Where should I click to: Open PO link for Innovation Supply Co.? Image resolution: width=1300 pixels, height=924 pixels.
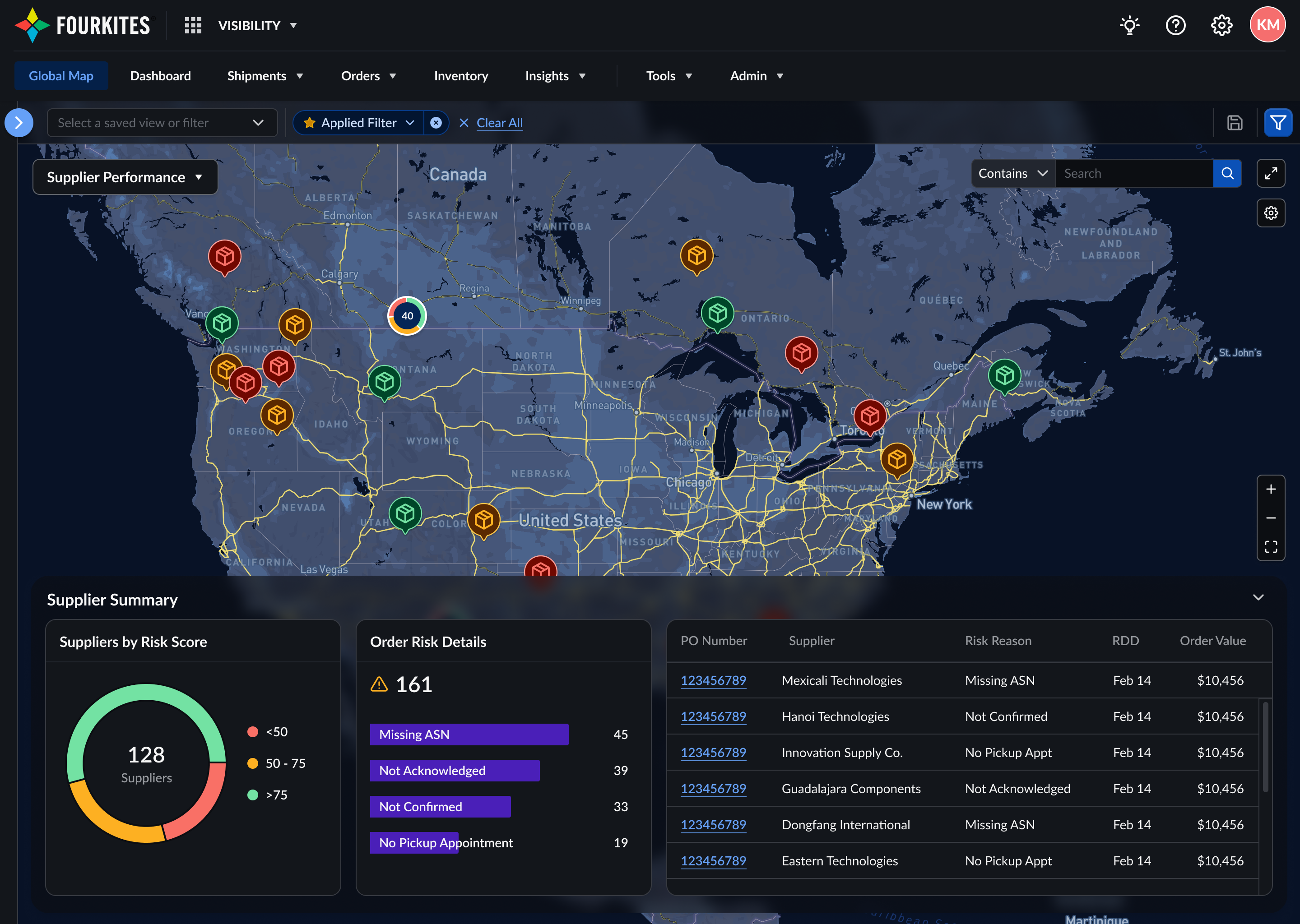(x=713, y=753)
